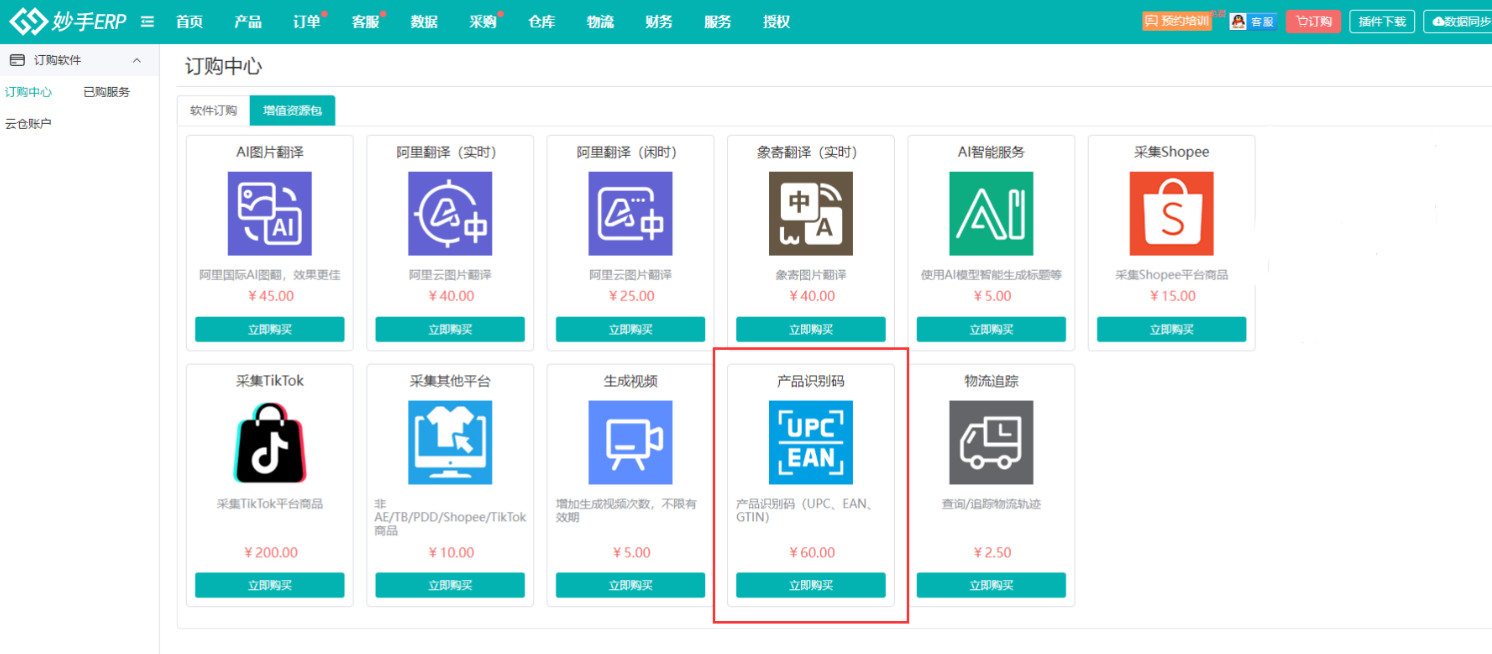Open the 客服 menu
The width and height of the screenshot is (1492, 654).
coord(366,22)
